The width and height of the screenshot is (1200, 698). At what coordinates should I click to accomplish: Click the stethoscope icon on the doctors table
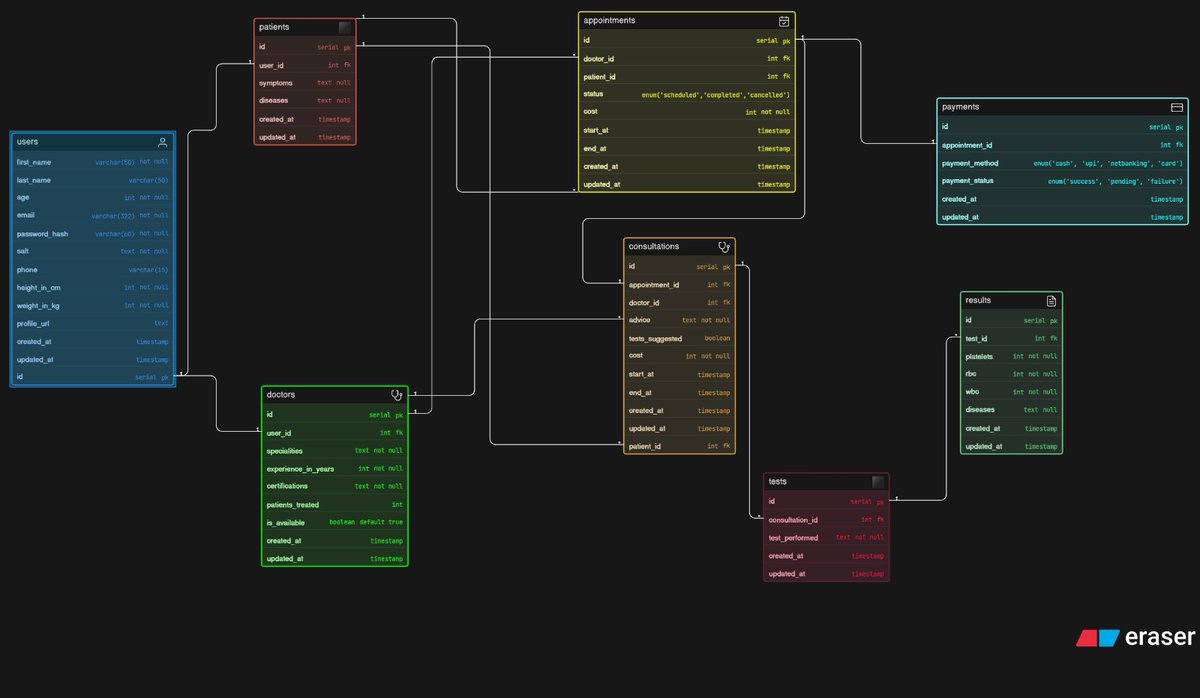[397, 395]
